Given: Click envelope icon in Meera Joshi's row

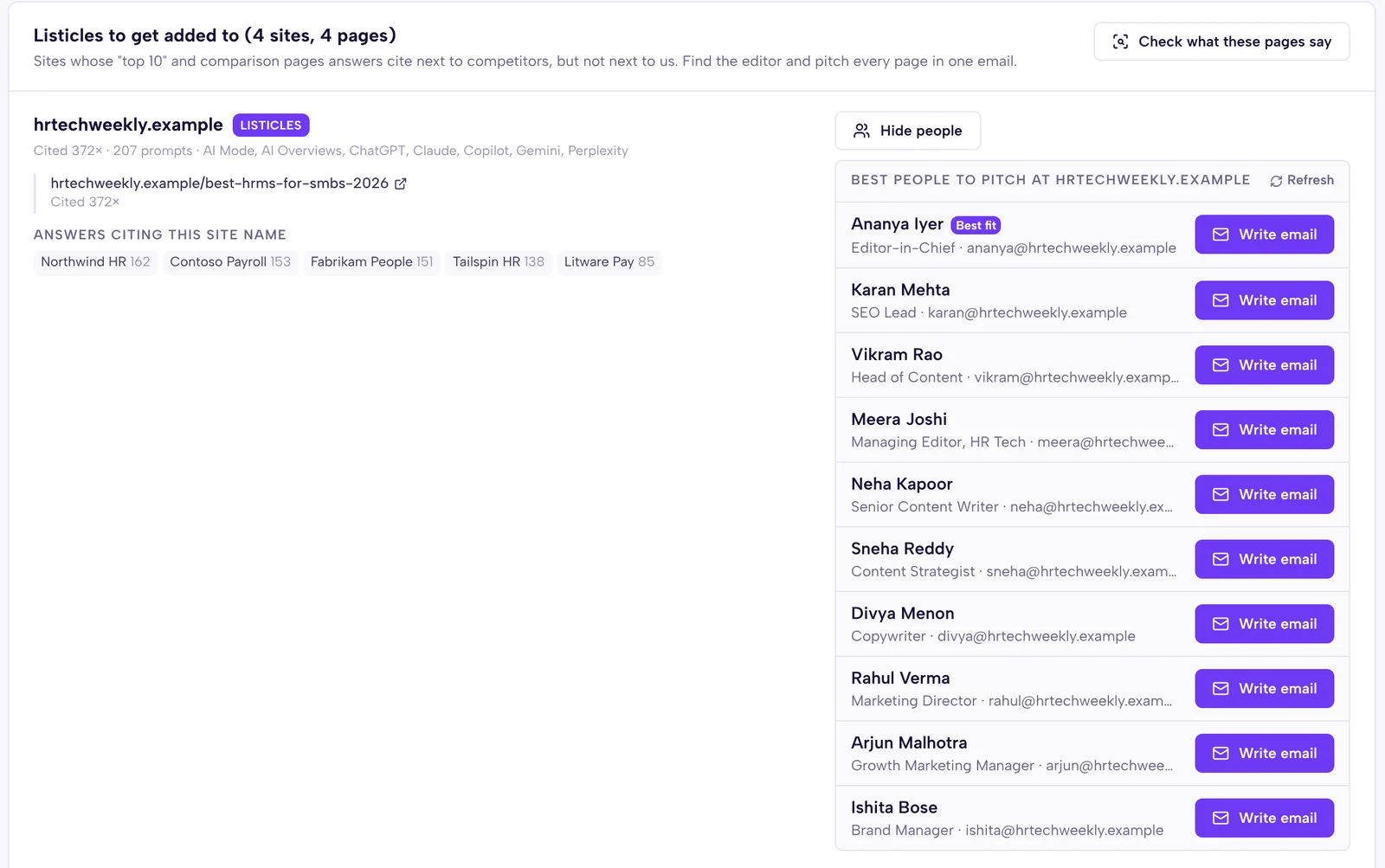Looking at the screenshot, I should (1221, 430).
